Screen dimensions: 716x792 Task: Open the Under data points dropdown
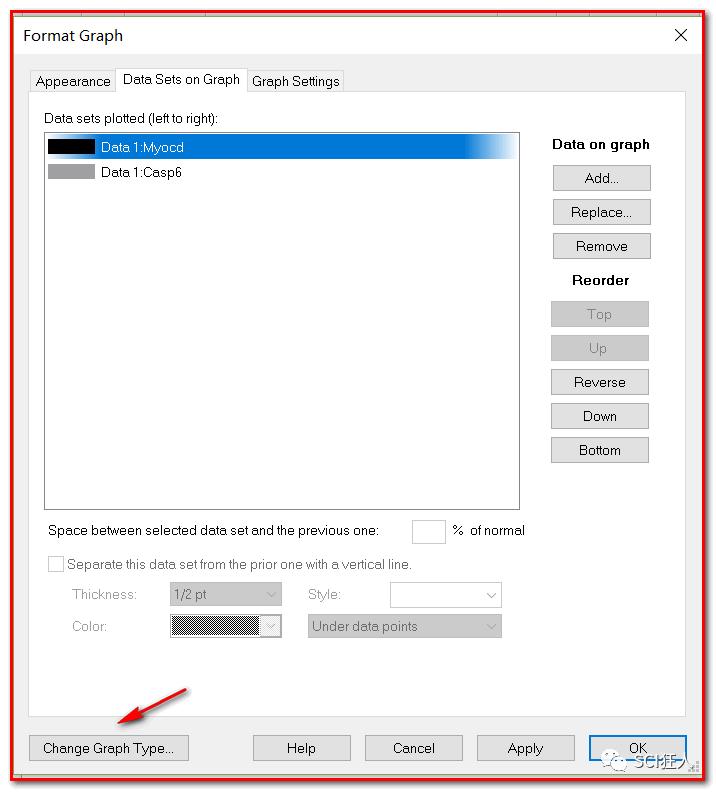coord(404,626)
